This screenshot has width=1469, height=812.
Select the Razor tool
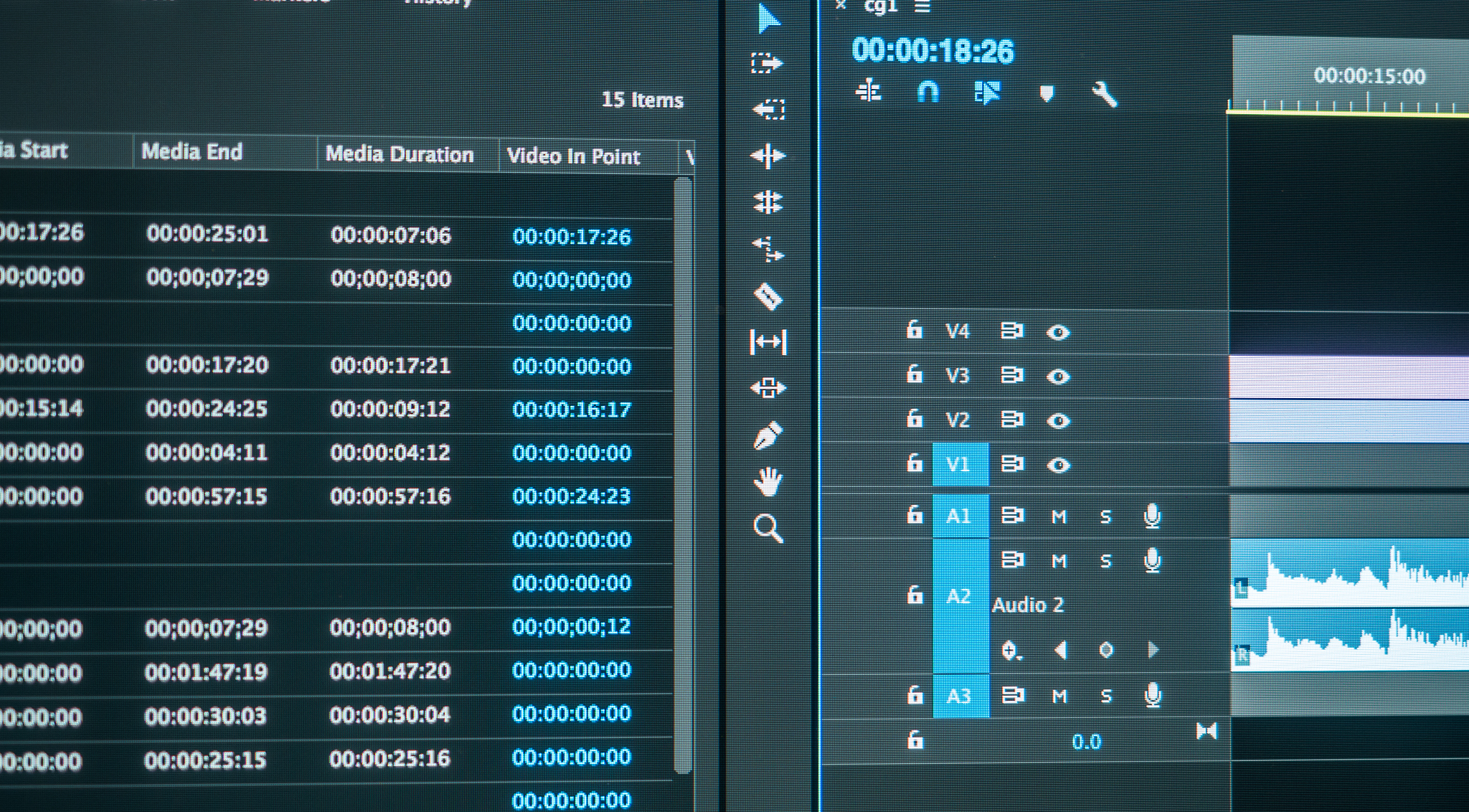(x=767, y=296)
